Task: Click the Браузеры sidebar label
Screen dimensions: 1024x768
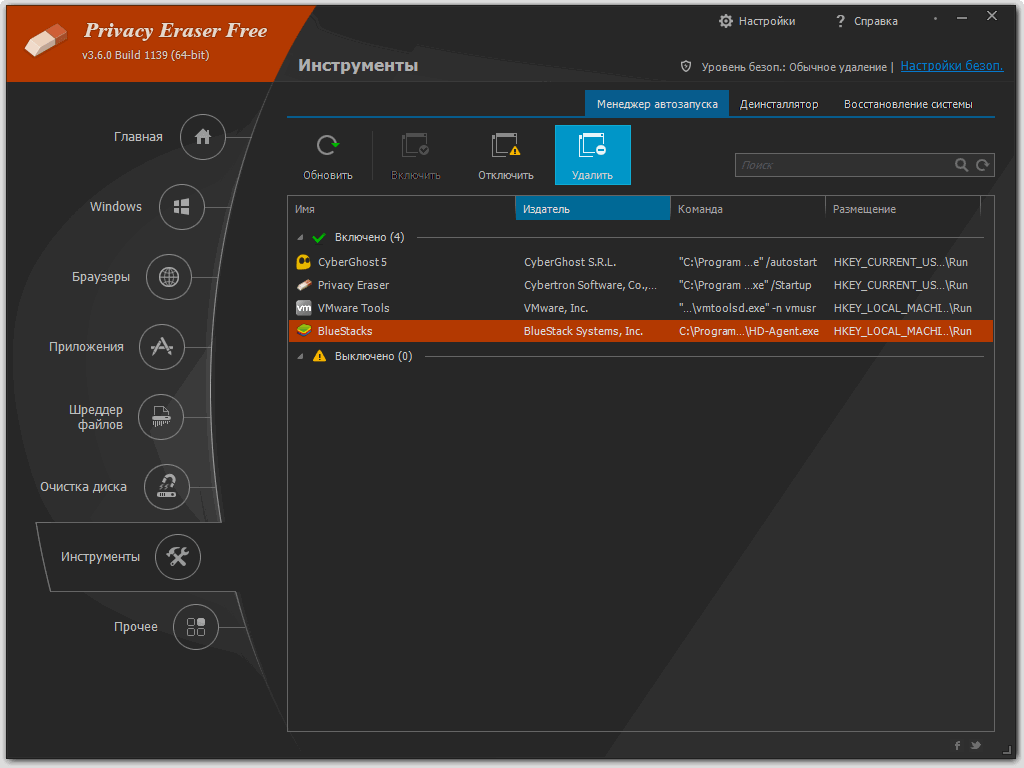Action: tap(101, 277)
